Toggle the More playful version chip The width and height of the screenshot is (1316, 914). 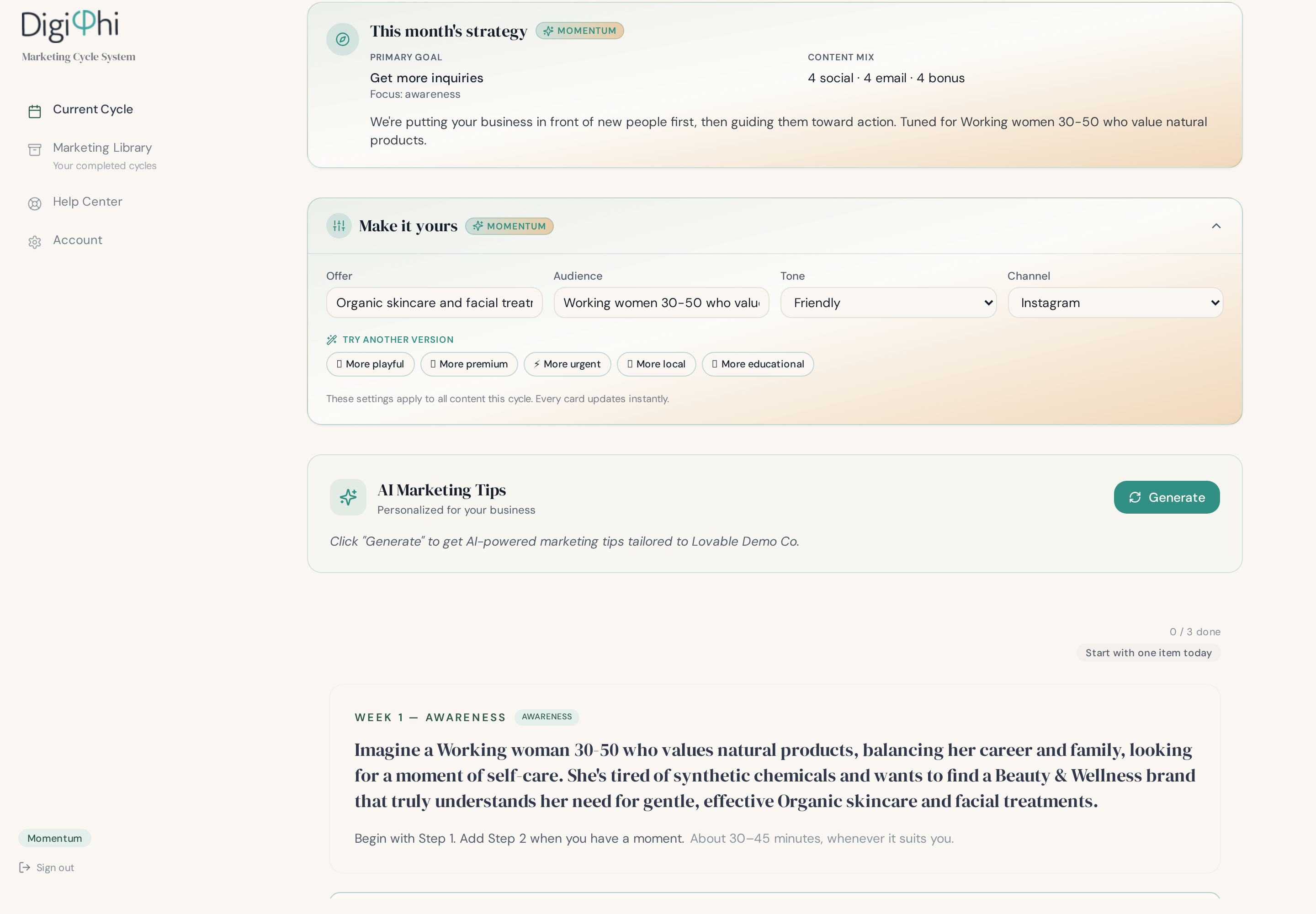[x=370, y=364]
